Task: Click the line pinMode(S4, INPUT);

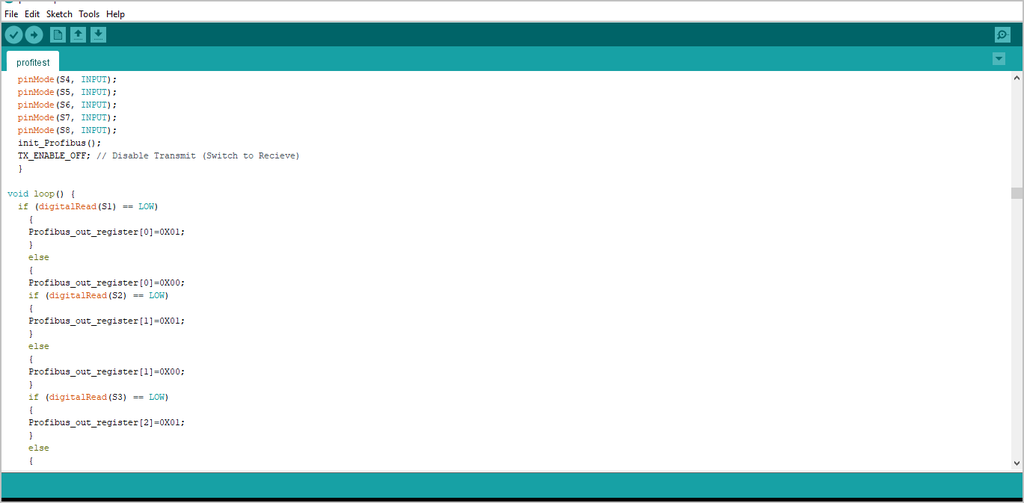Action: pos(67,79)
